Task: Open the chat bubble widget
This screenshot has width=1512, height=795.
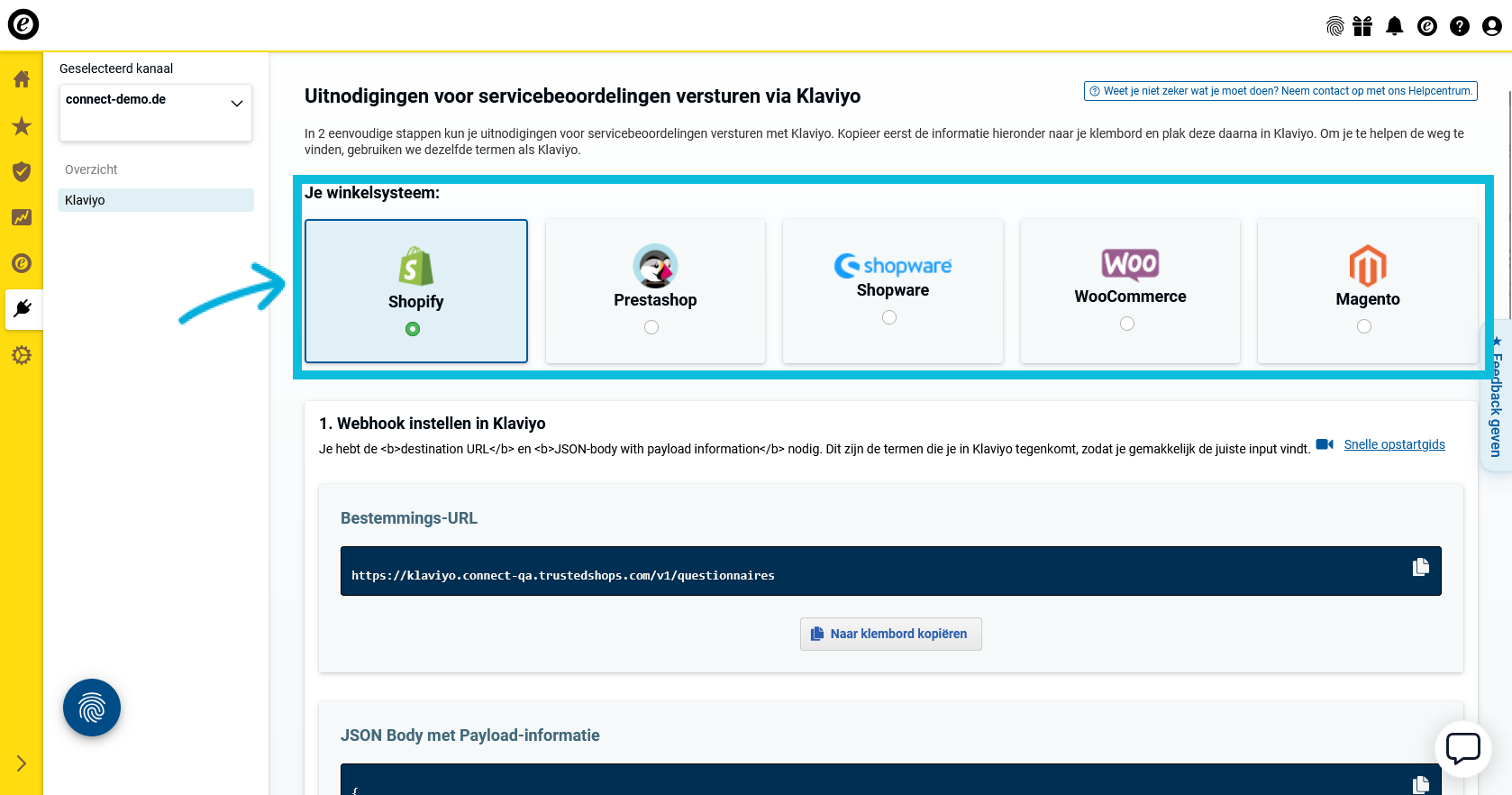Action: (x=1463, y=748)
